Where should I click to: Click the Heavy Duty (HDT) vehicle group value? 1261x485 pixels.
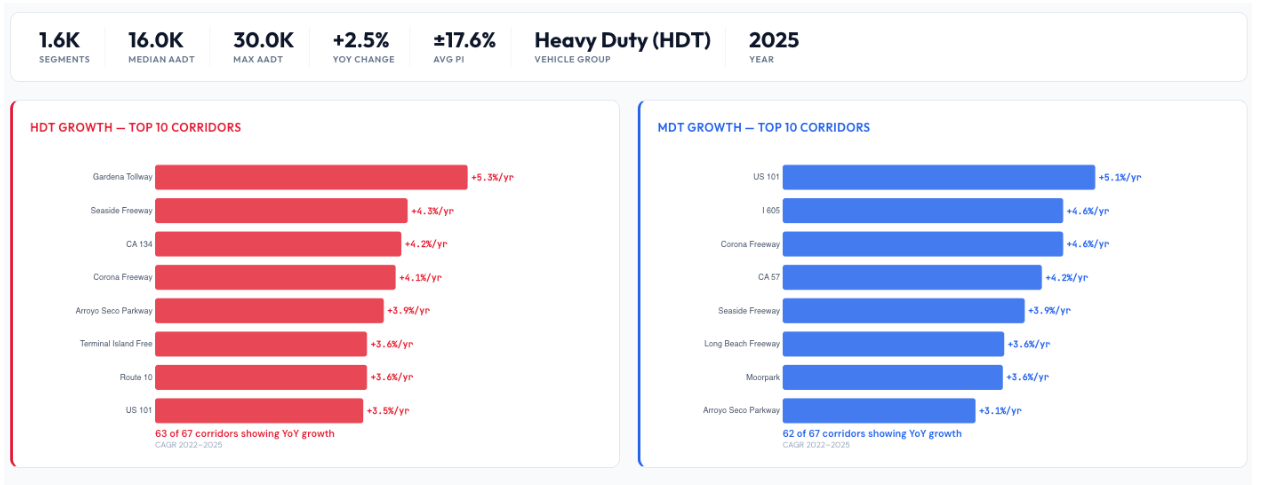[622, 40]
